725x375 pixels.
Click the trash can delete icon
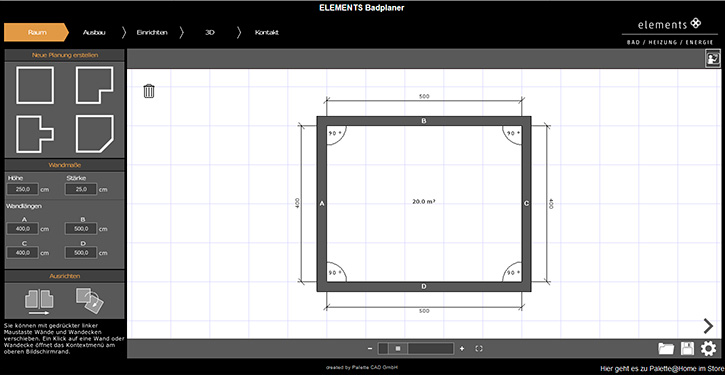tap(149, 91)
